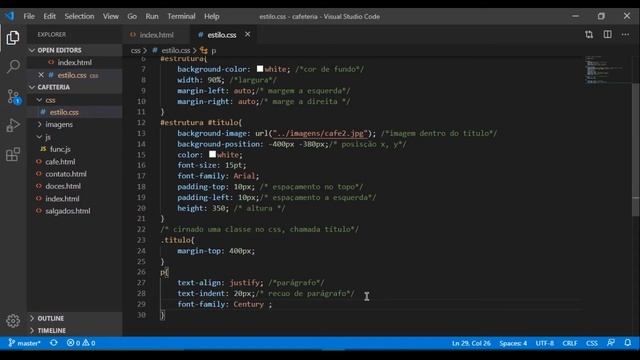The image size is (640, 360).
Task: Open the Explorer view in activity bar
Action: pos(13,38)
